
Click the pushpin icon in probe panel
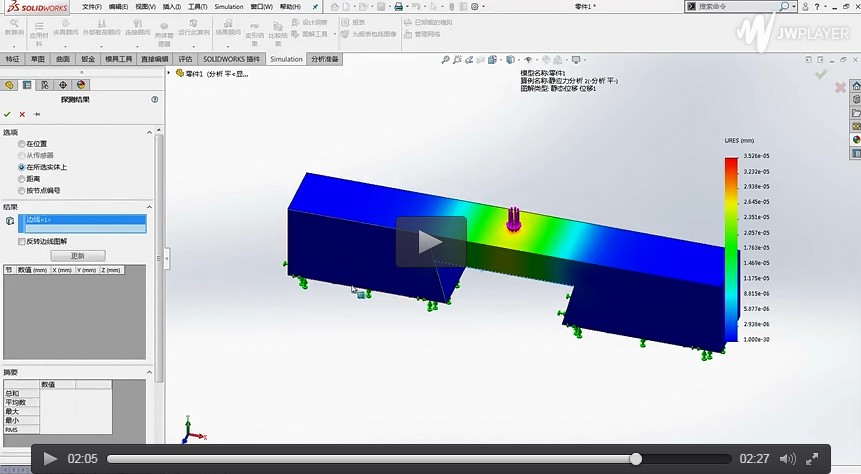(x=37, y=114)
